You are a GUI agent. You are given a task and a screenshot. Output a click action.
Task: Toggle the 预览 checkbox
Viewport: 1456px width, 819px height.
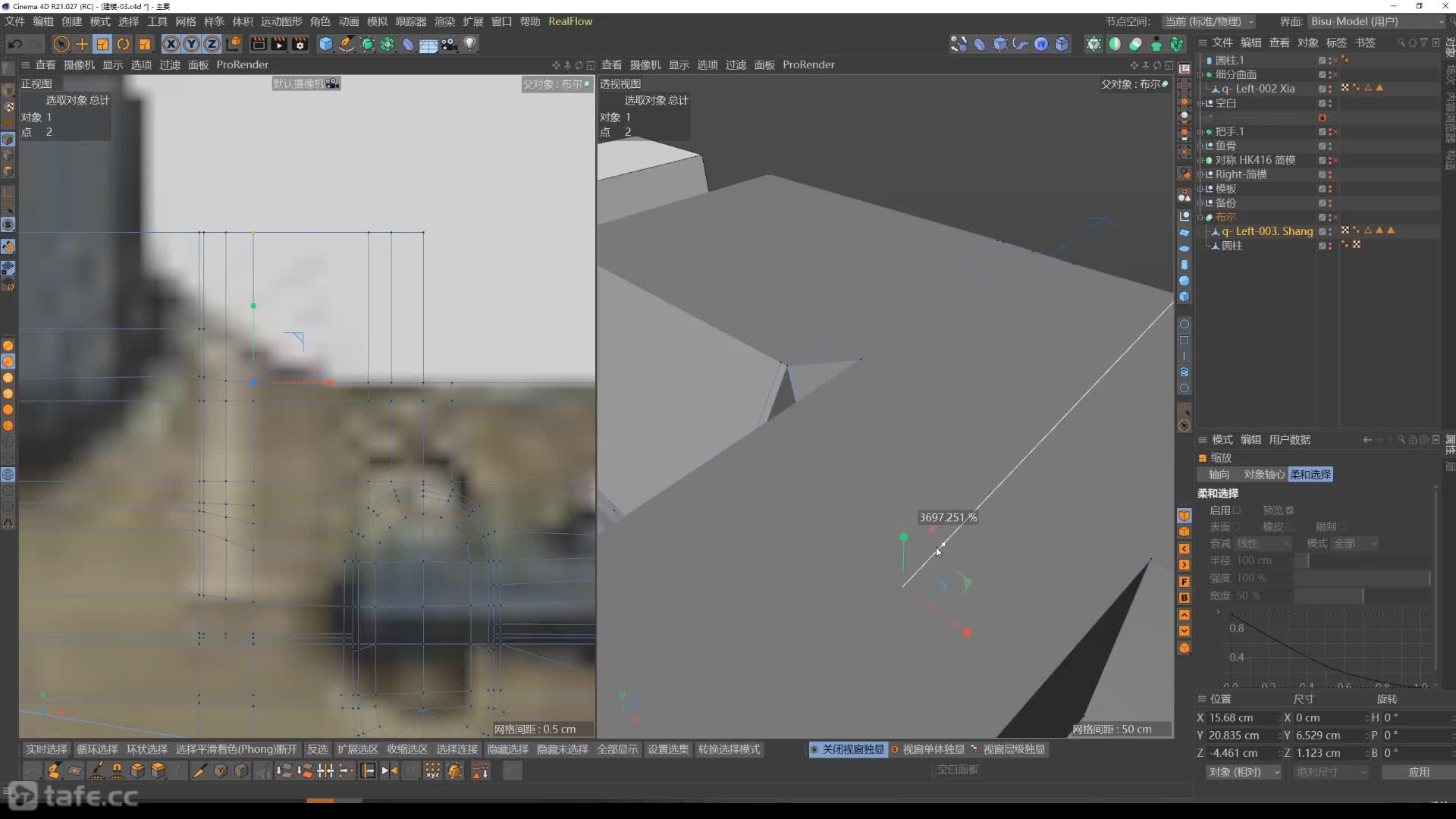point(1289,510)
